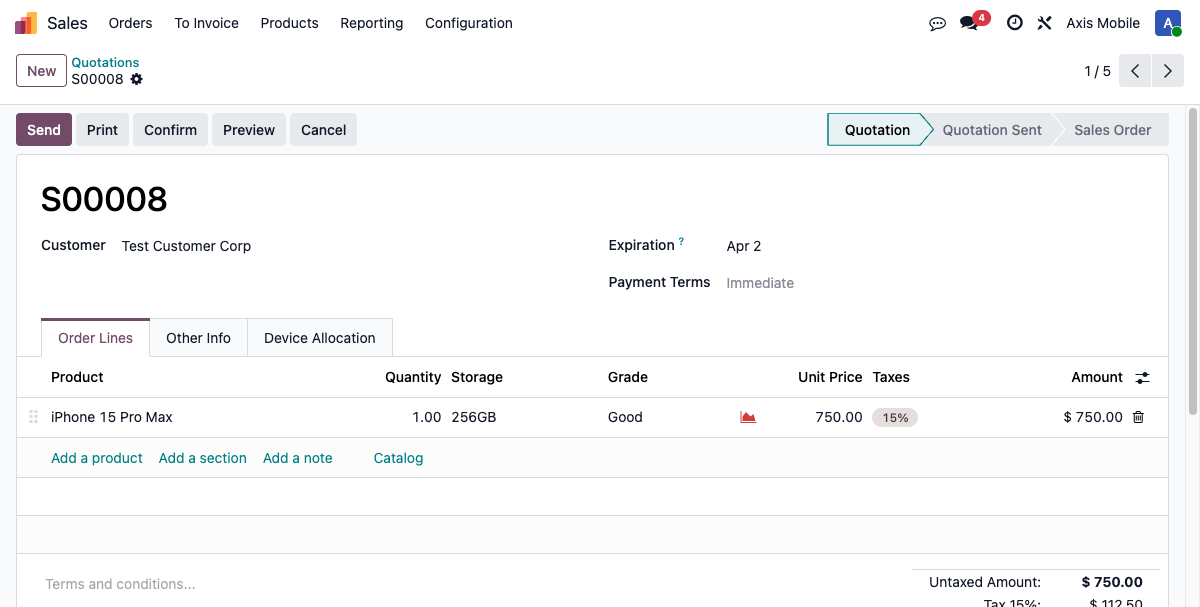
Task: Open the developer tools wrench icon
Action: pyautogui.click(x=1044, y=23)
